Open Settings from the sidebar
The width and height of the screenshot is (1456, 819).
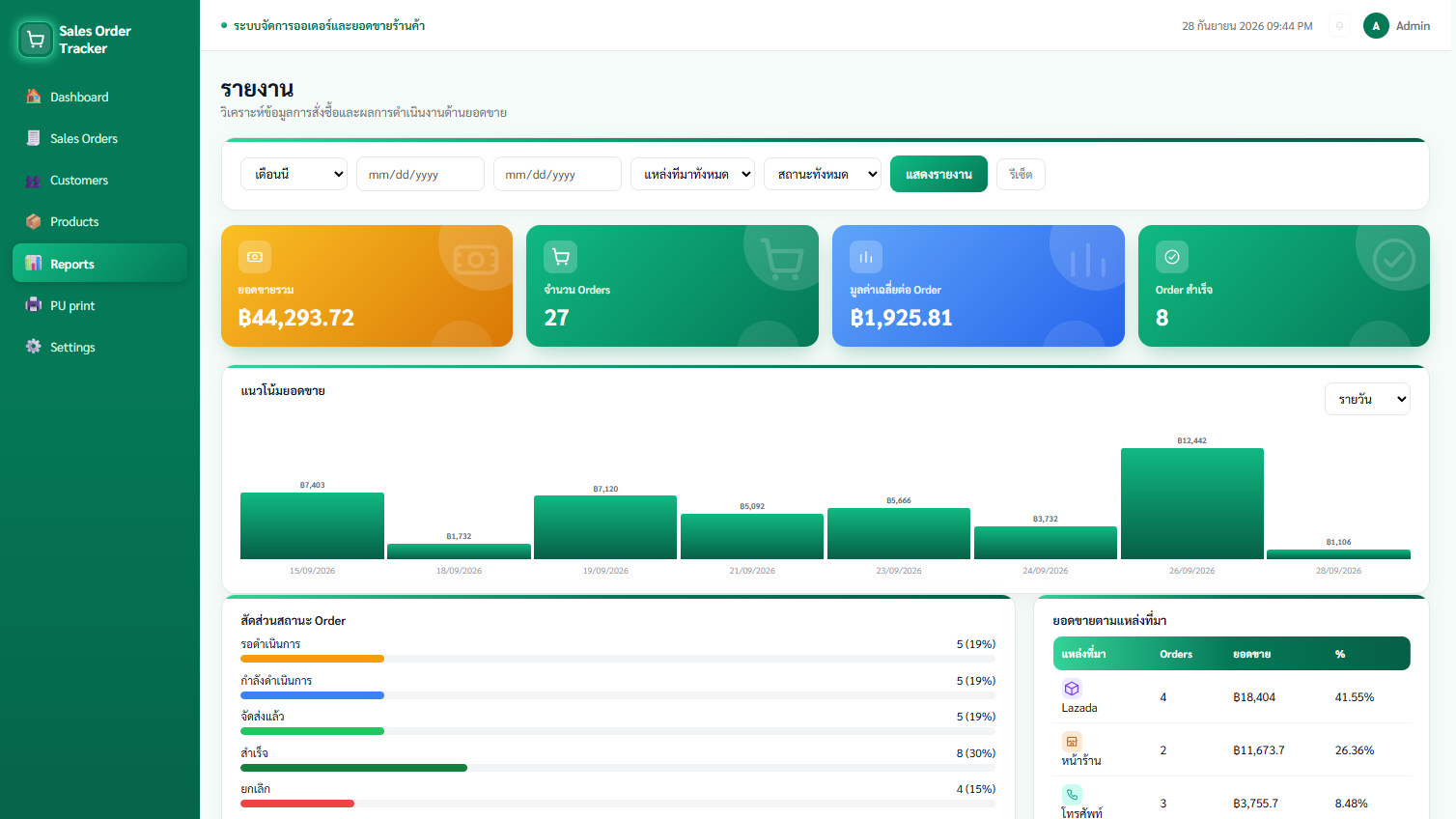click(99, 347)
